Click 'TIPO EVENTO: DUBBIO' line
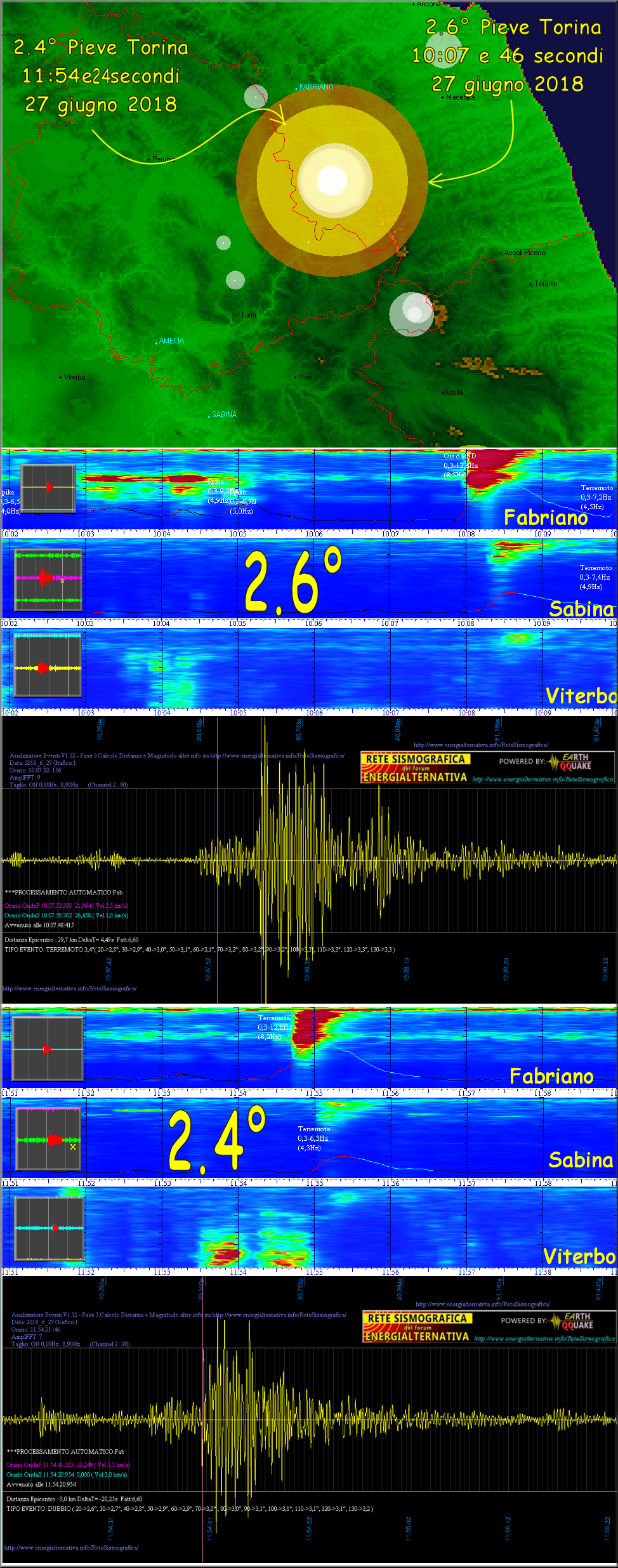 (x=190, y=1508)
